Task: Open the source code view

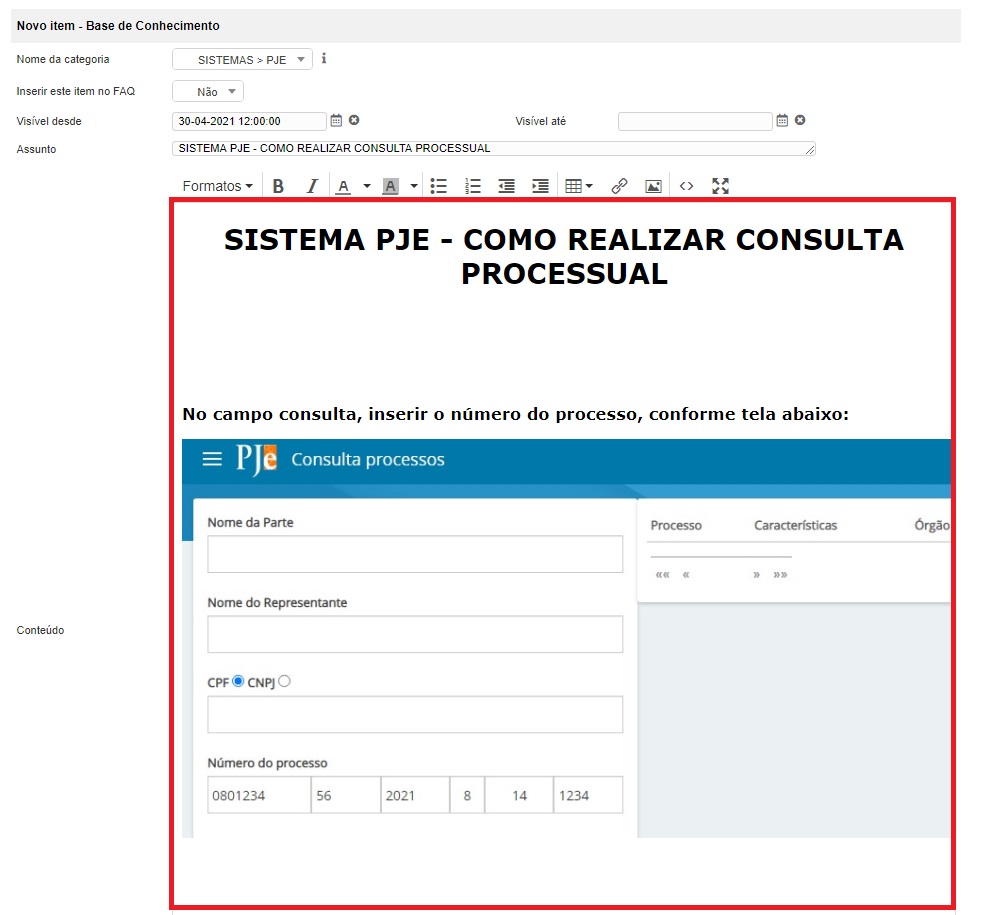Action: coord(687,186)
